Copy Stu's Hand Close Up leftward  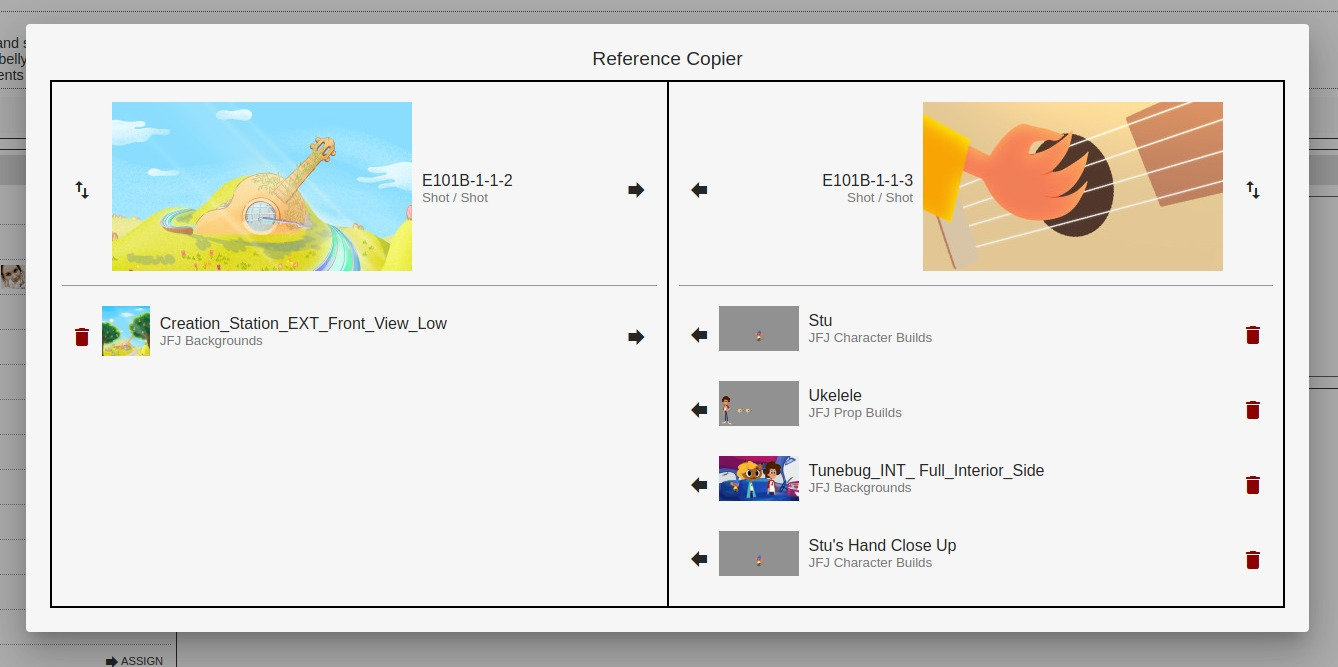699,560
